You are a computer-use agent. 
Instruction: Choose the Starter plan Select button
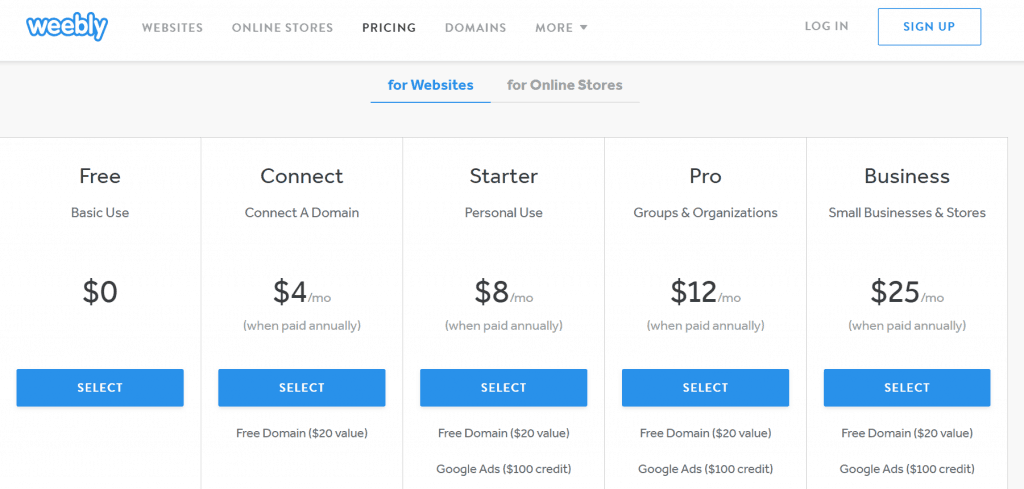click(504, 388)
